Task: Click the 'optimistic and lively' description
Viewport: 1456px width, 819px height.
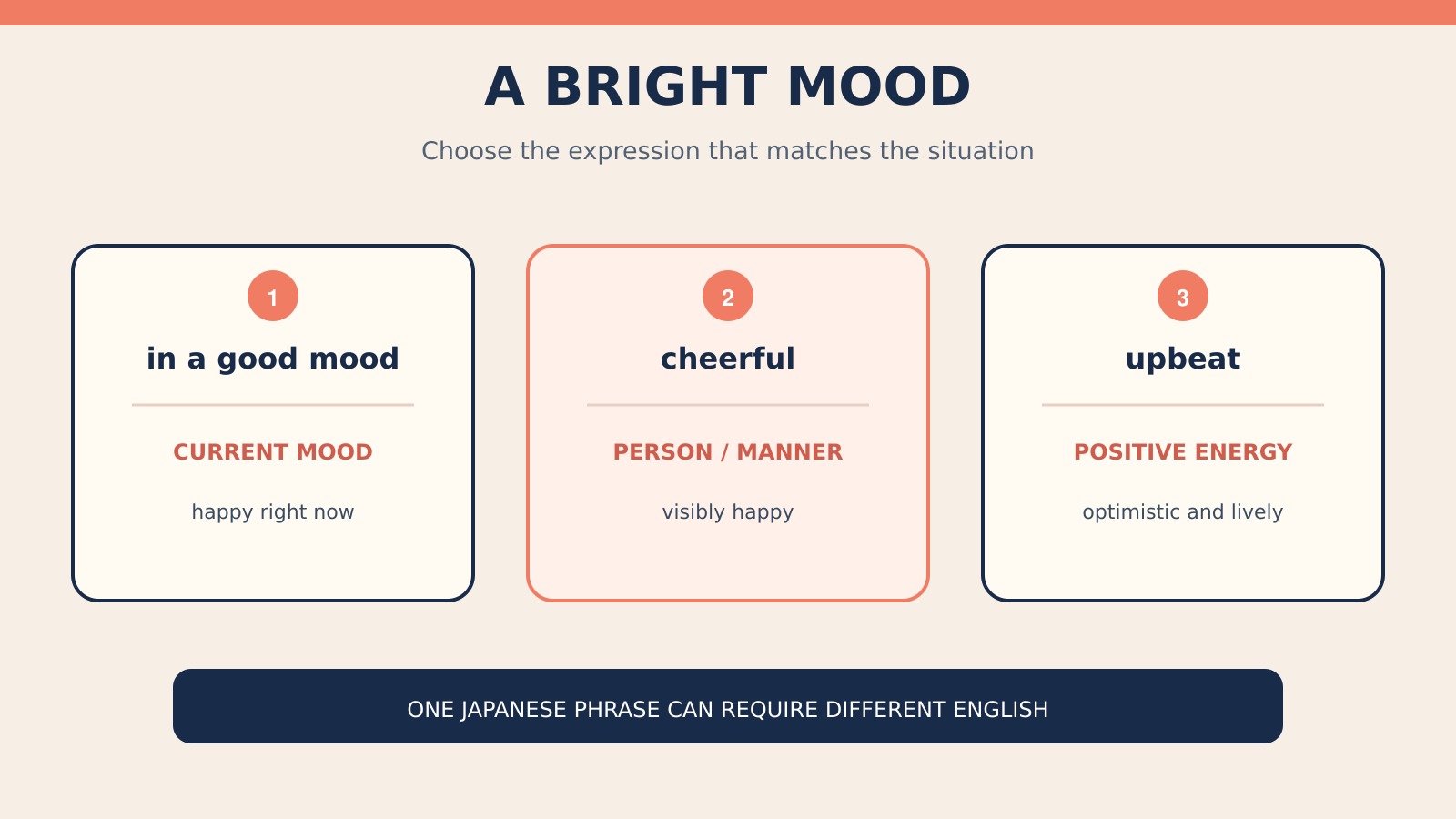Action: click(x=1183, y=512)
